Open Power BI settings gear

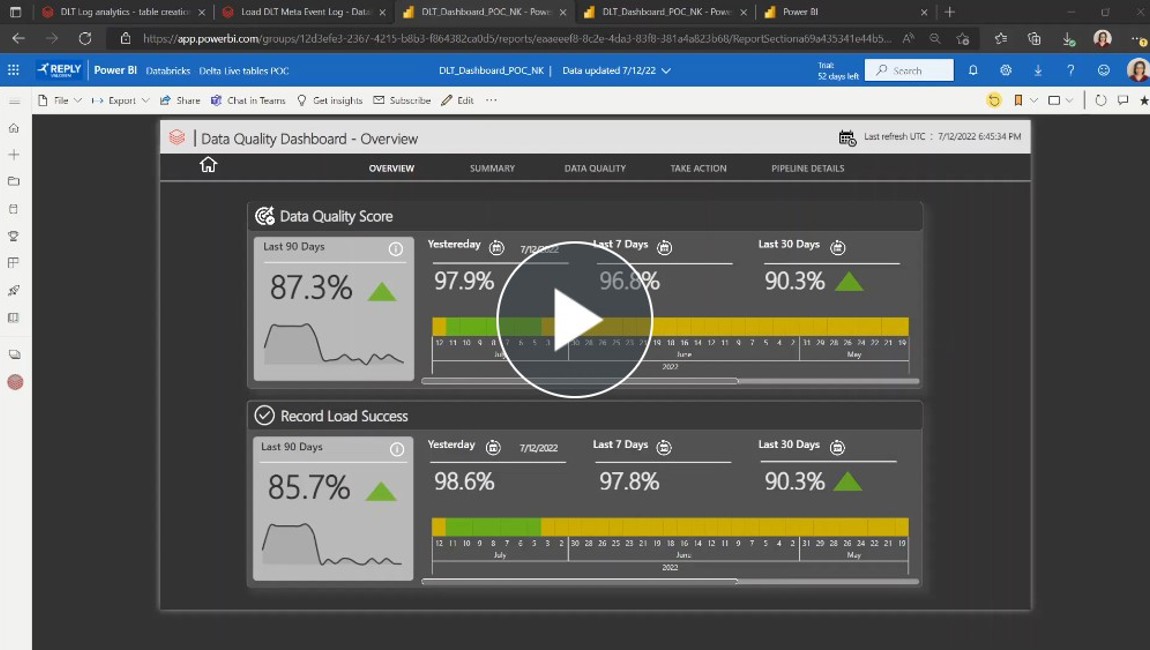pos(1005,71)
